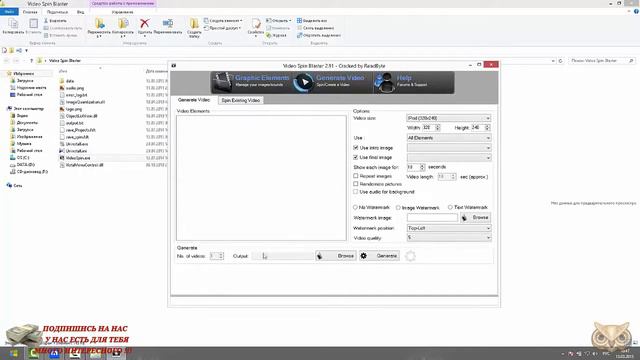Select the No Watermark radio button

(355, 207)
